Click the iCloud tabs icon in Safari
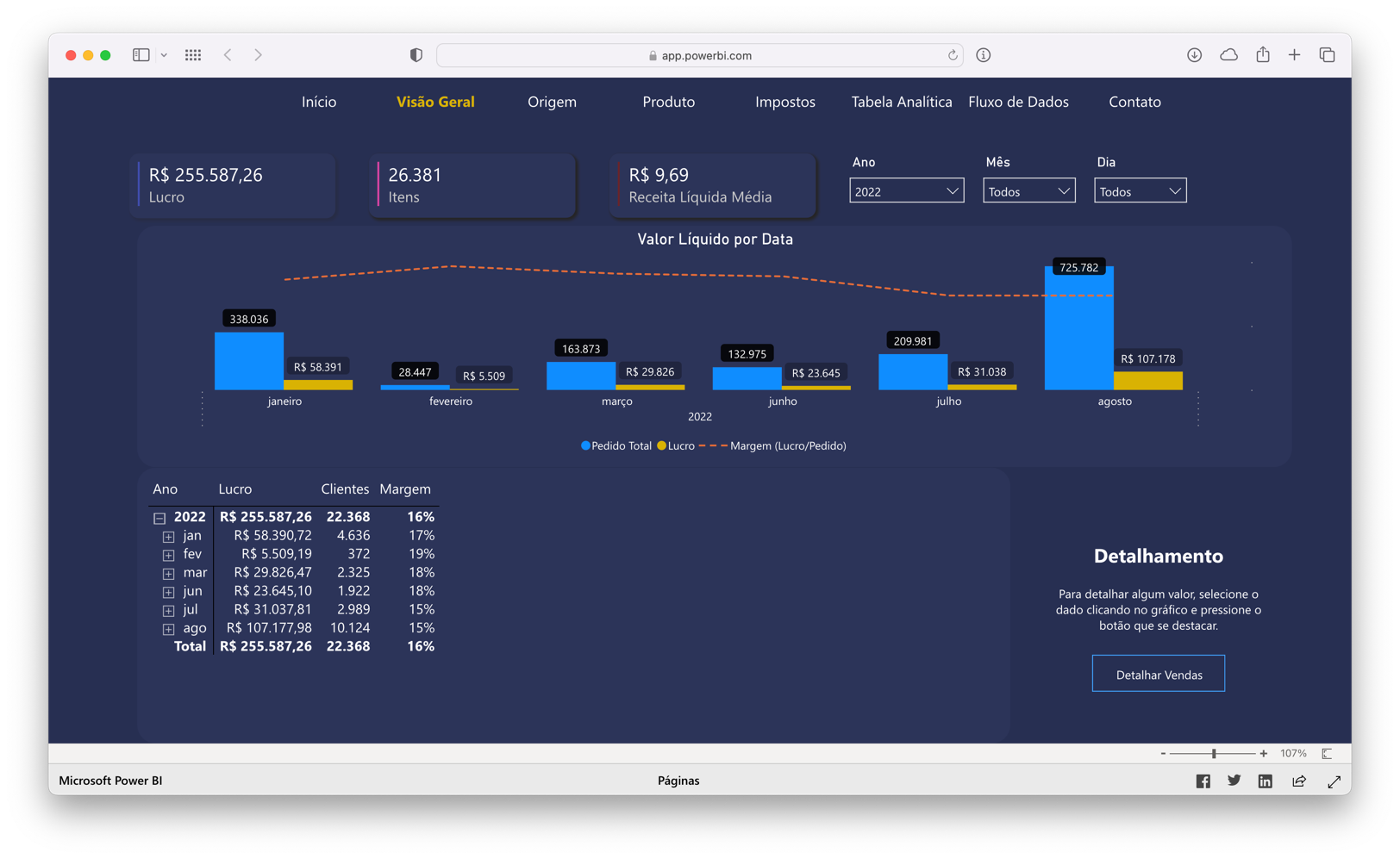Viewport: 1400px width, 859px height. click(x=1228, y=54)
